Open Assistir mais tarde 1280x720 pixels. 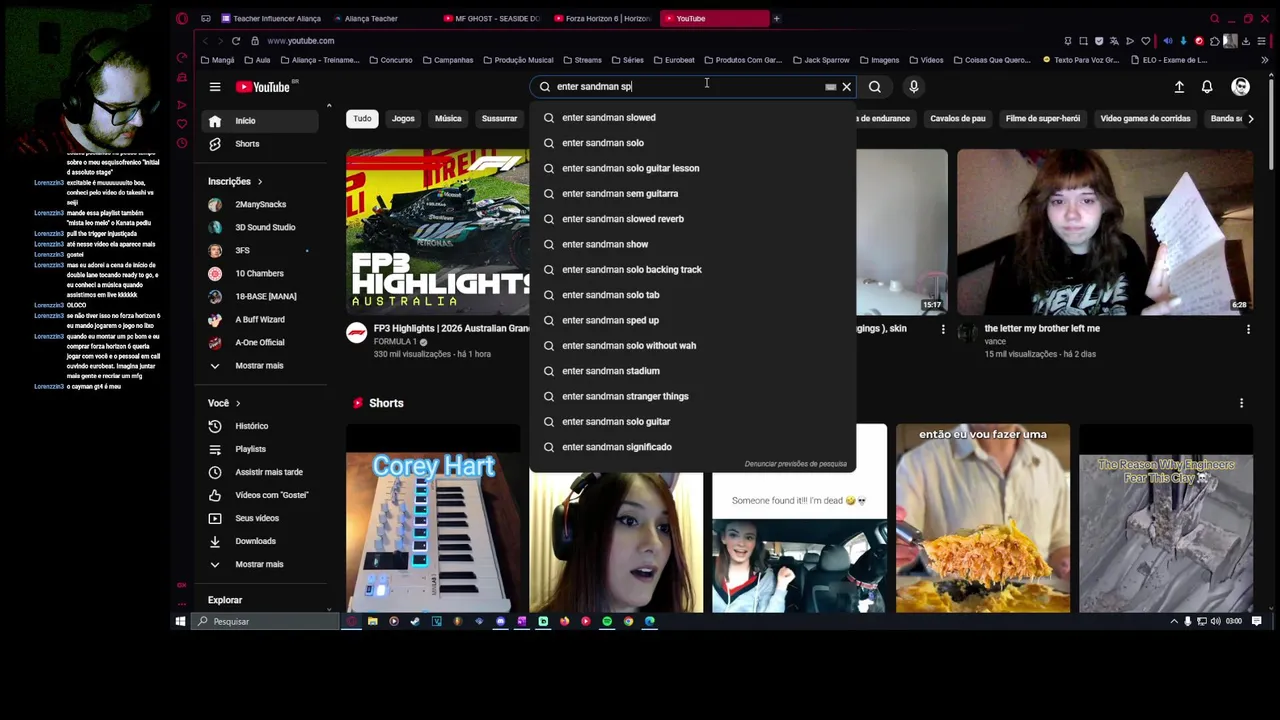pos(262,472)
